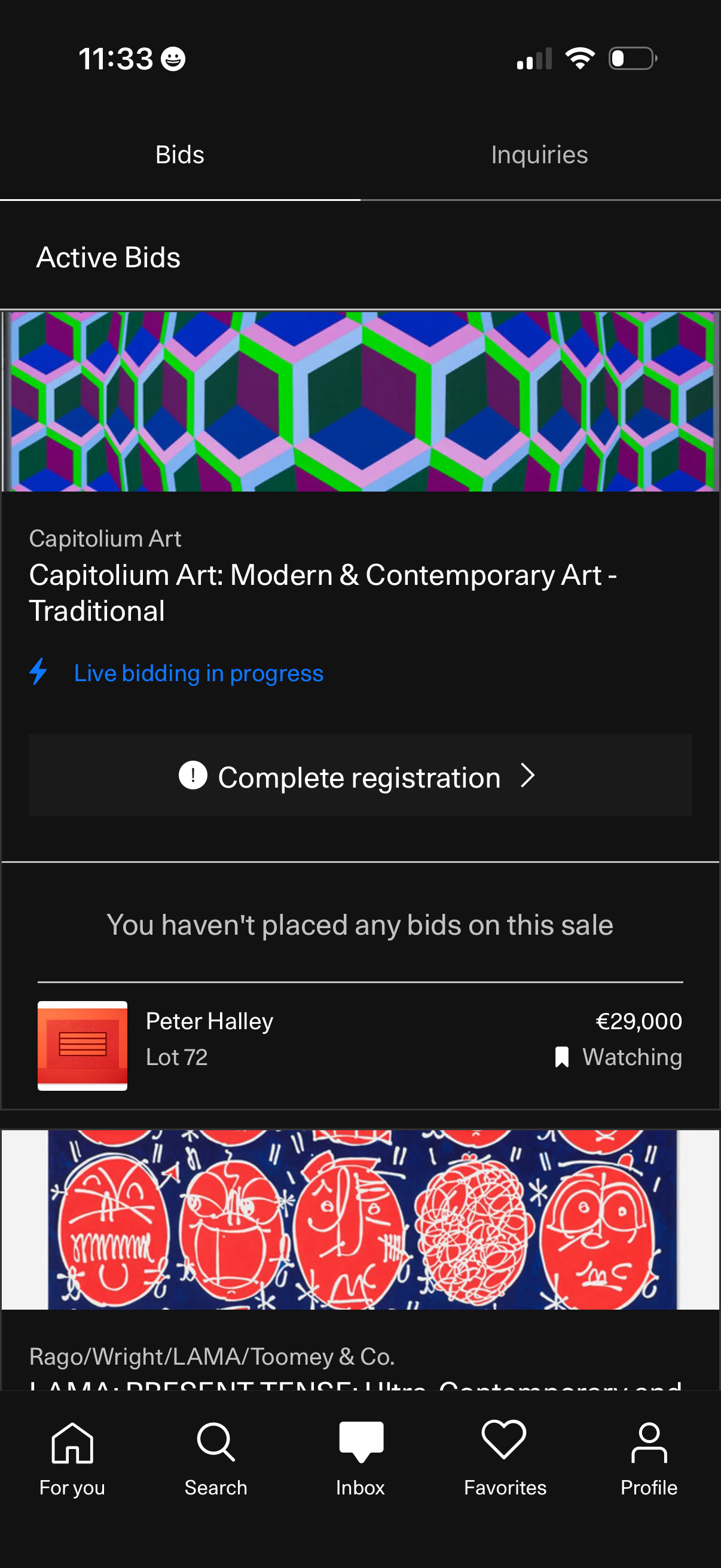Go to Profile person icon
The height and width of the screenshot is (1568, 721).
tap(649, 1442)
